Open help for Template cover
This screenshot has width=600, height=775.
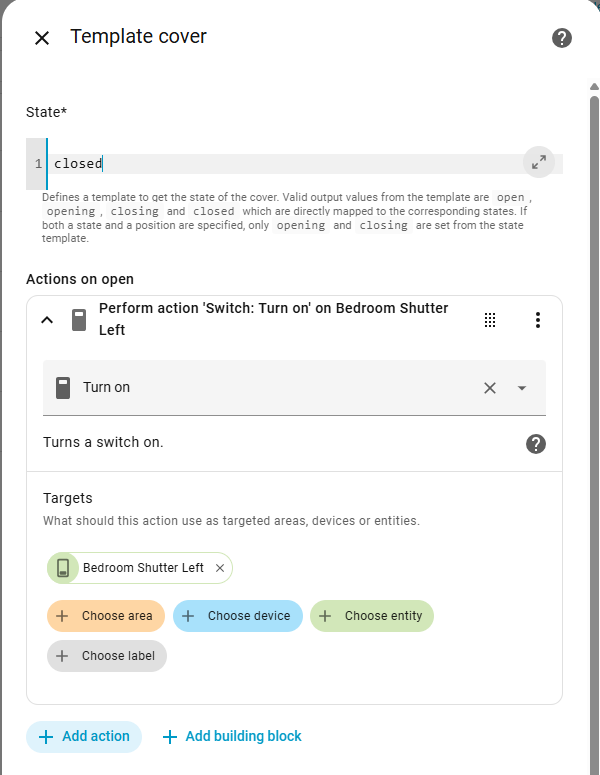[562, 38]
